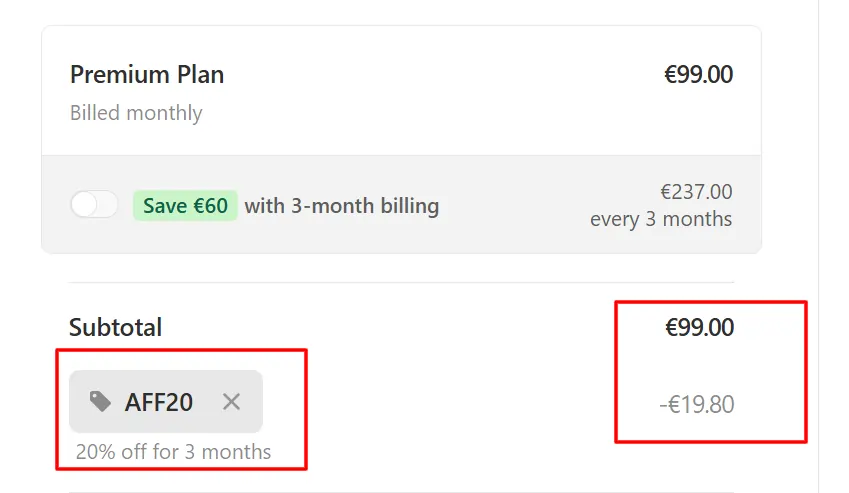The height and width of the screenshot is (493, 849).
Task: Click the Subtotal amount €99.00
Action: (700, 327)
